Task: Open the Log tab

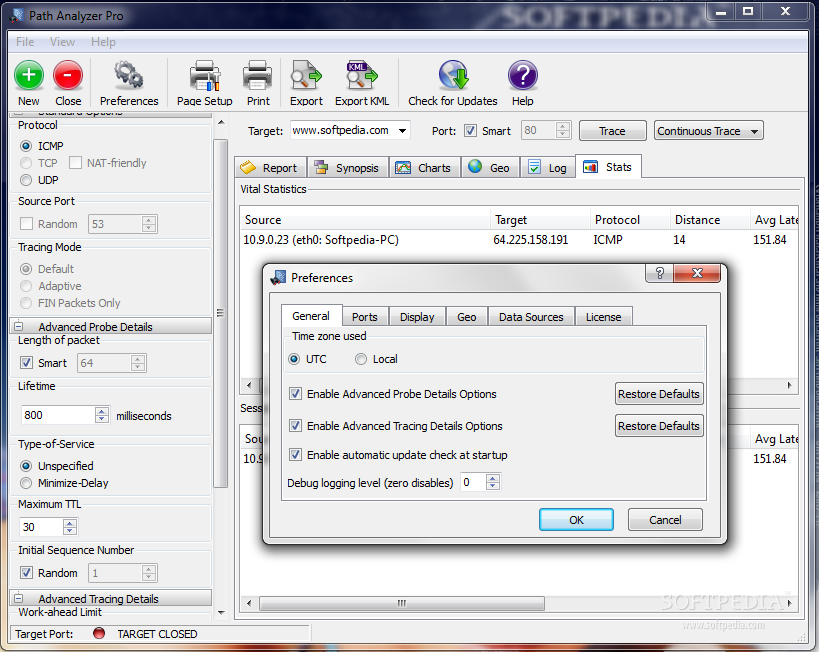Action: pos(547,168)
